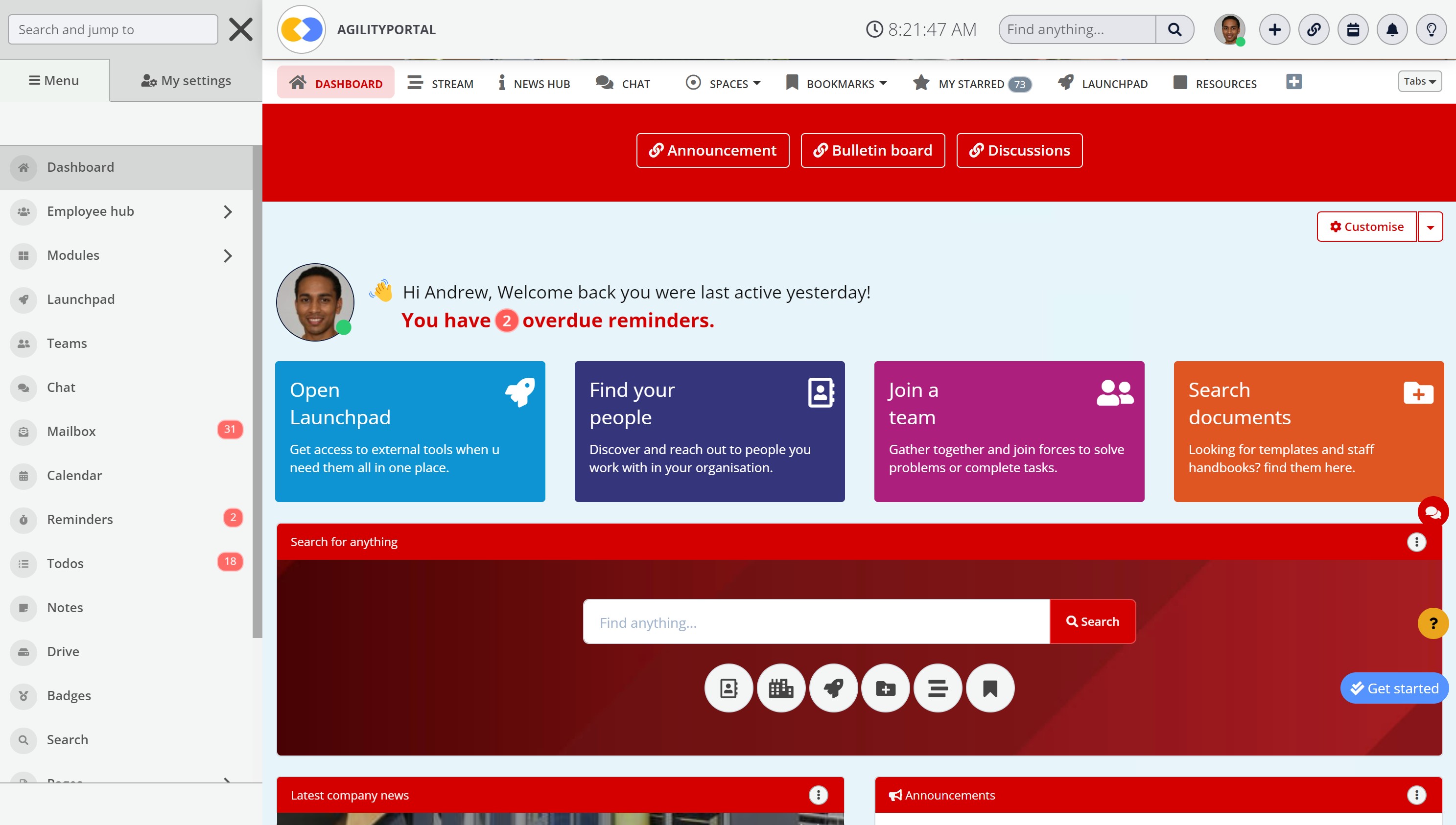Click the Get started button
Image resolution: width=1456 pixels, height=825 pixels.
click(x=1394, y=688)
